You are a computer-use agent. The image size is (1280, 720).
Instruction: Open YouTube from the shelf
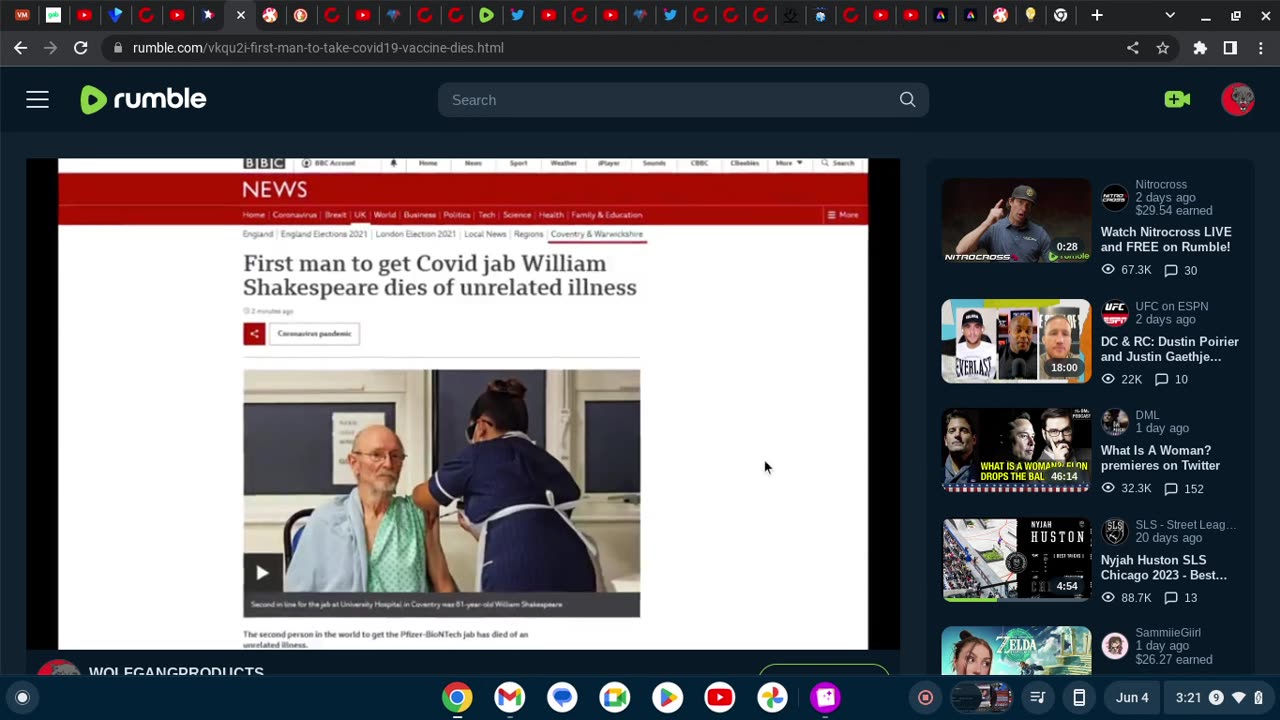(720, 697)
